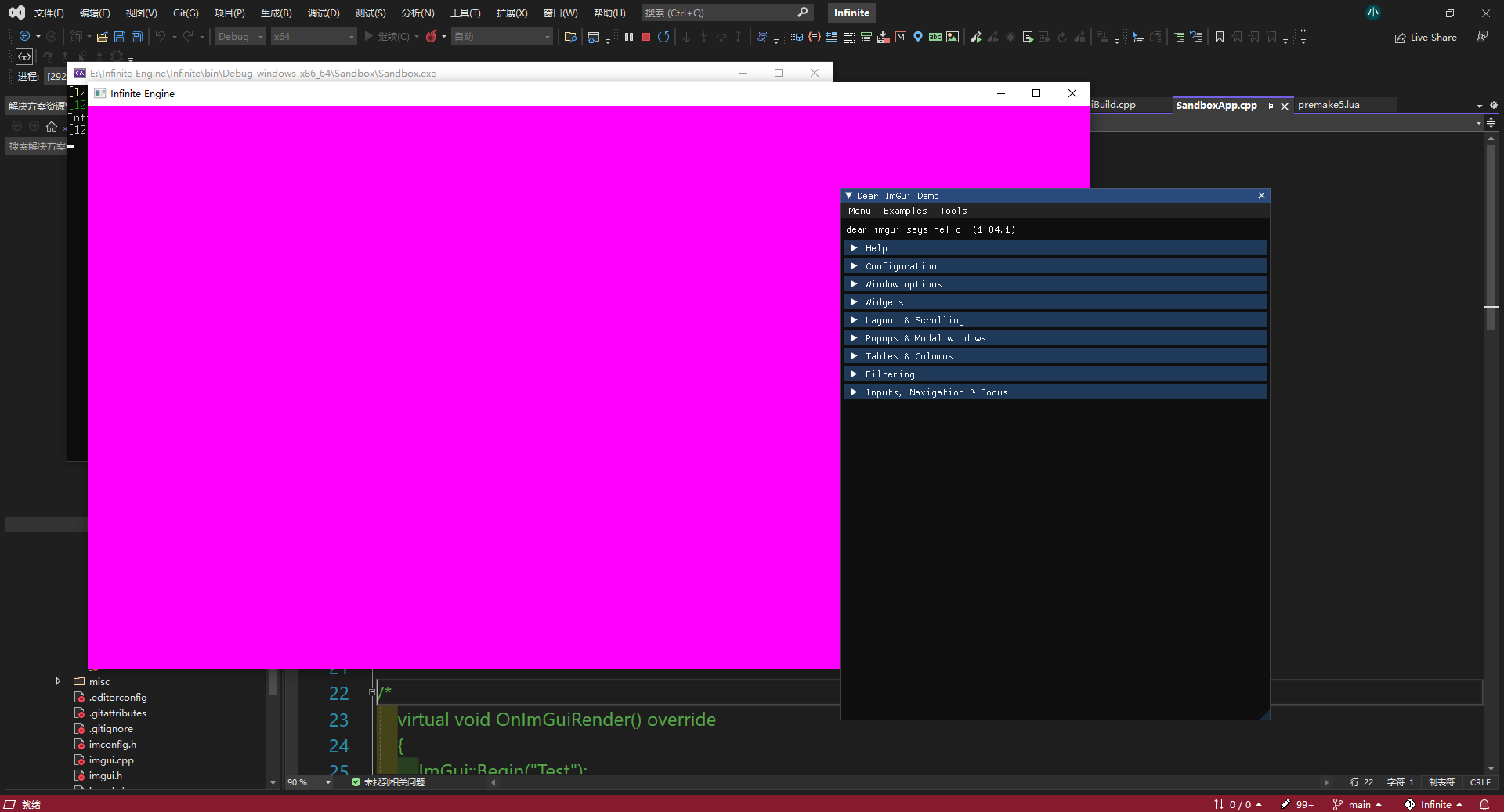Click the CRLF line ending indicator
This screenshot has height=812, width=1504.
(1480, 782)
